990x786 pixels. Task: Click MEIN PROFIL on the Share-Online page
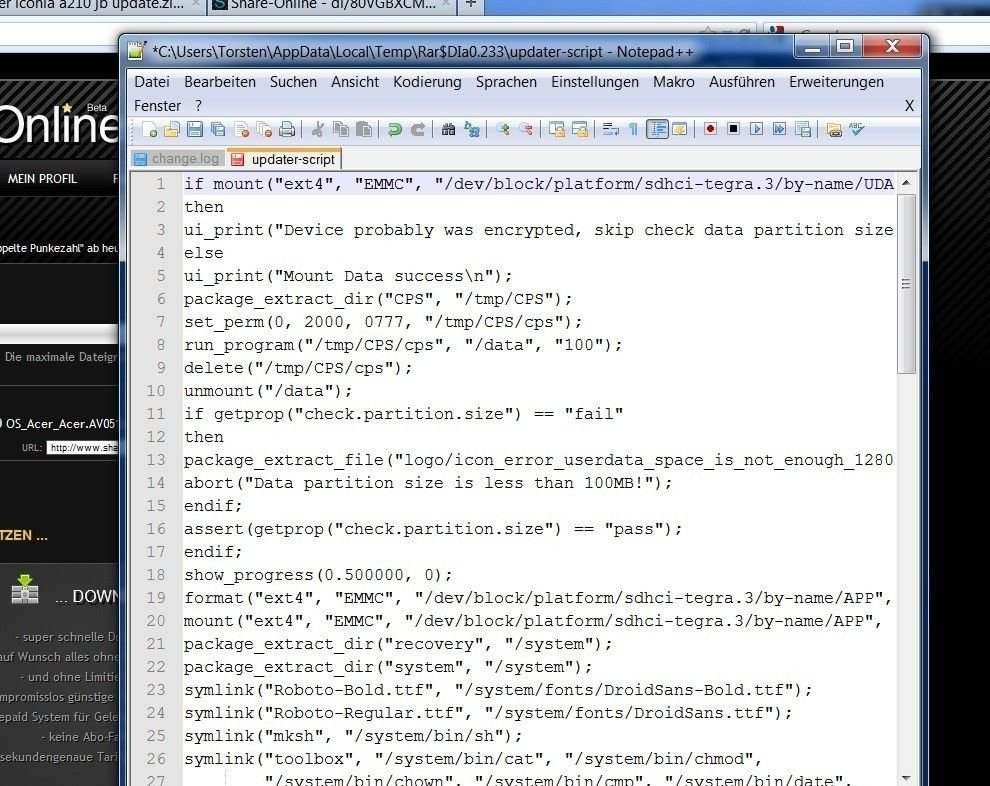[x=42, y=179]
